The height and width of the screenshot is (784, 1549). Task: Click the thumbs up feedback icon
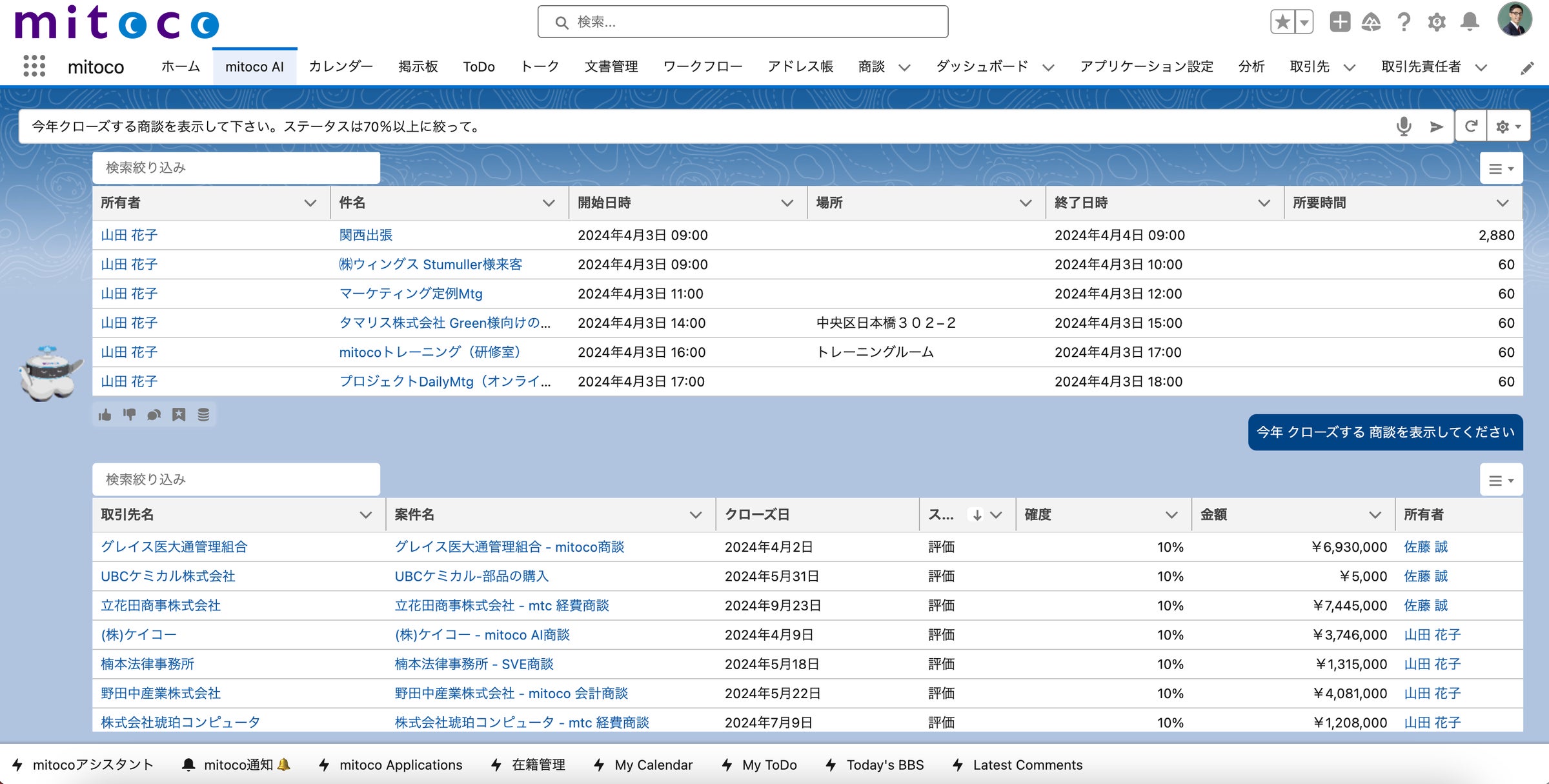tap(105, 415)
